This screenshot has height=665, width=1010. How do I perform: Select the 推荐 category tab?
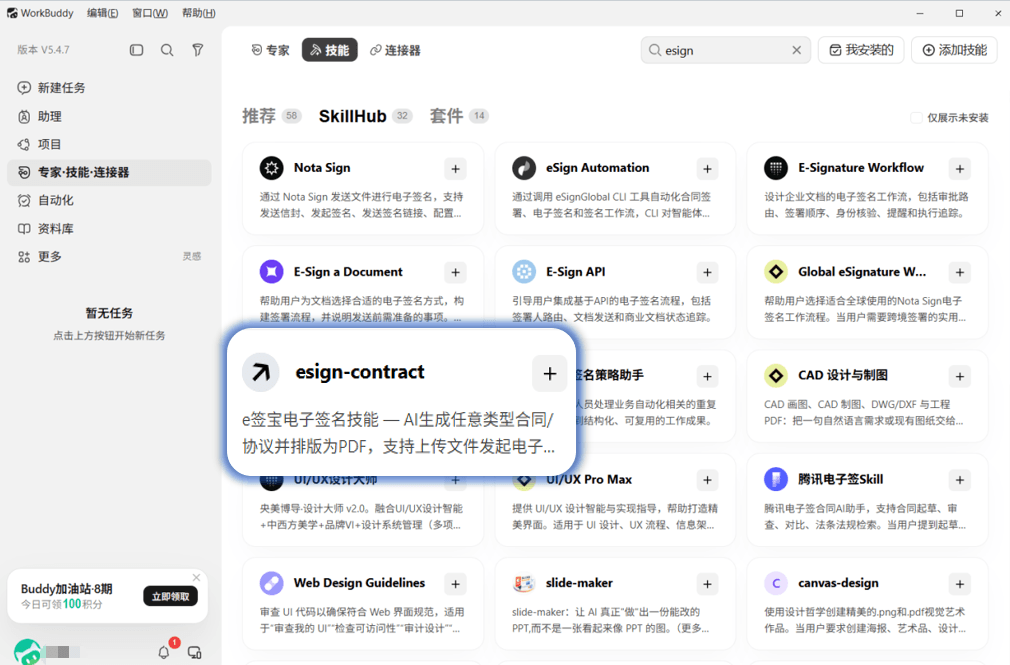tap(271, 116)
